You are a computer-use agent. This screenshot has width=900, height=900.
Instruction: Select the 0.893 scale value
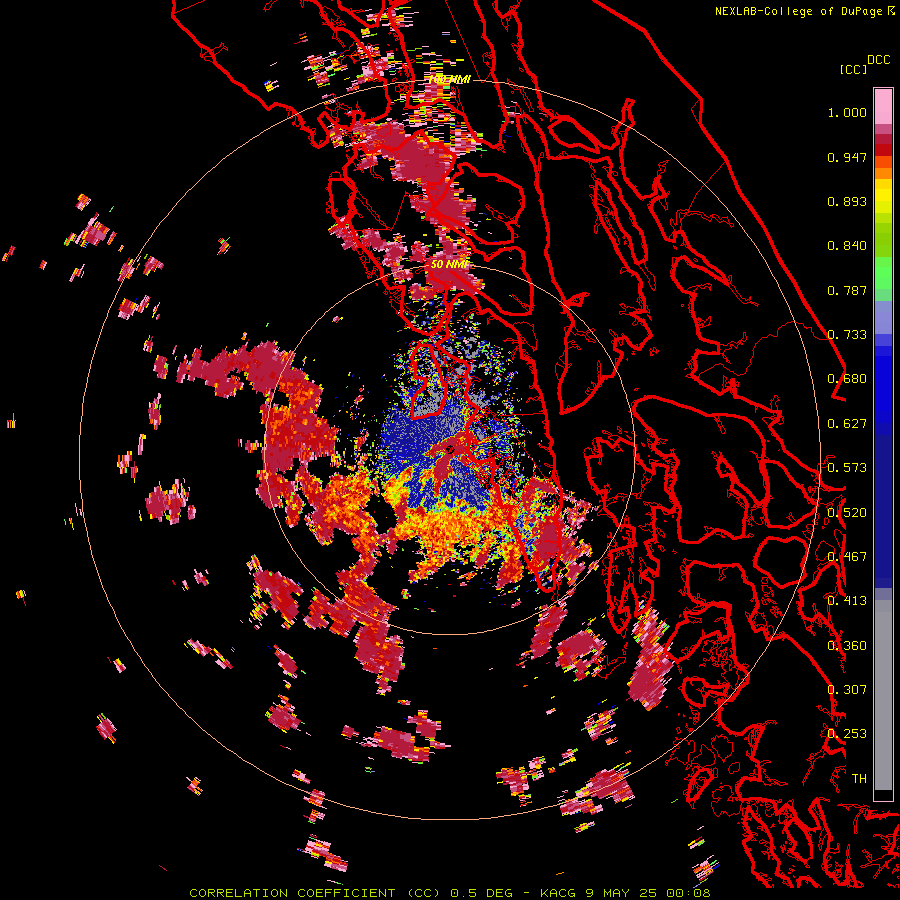coord(847,201)
